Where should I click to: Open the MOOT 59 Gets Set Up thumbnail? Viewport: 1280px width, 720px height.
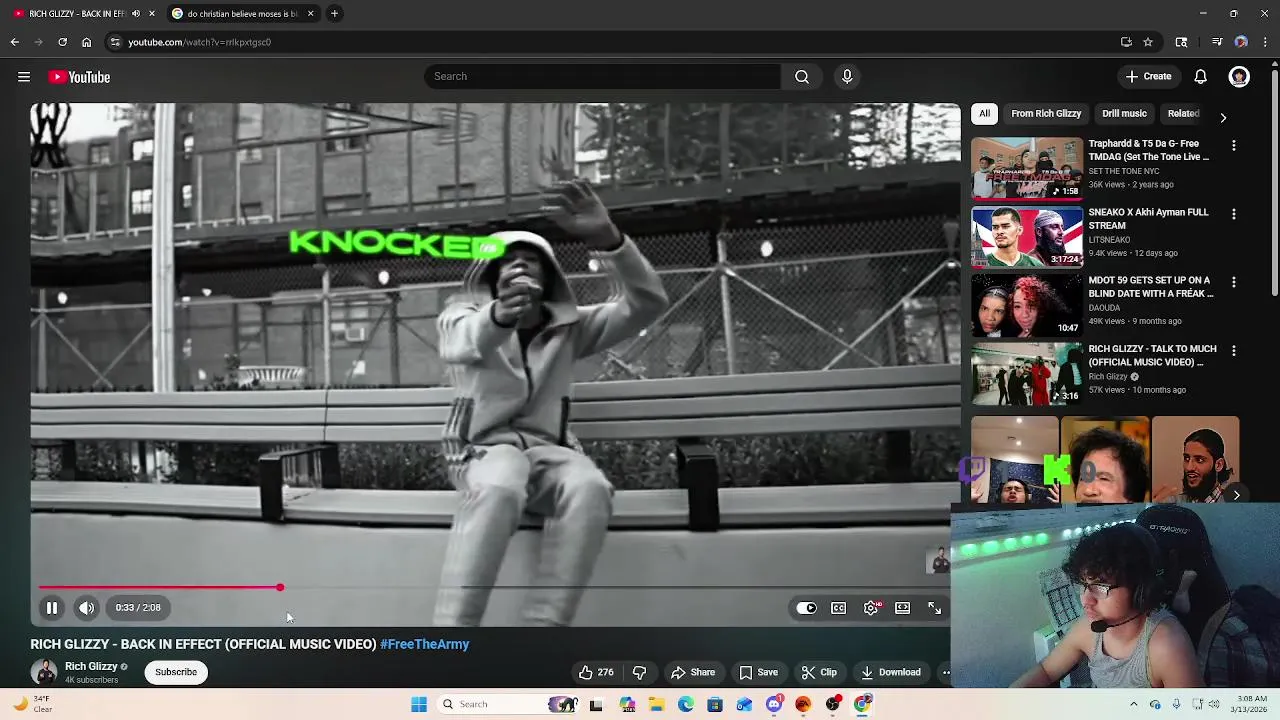(1027, 306)
